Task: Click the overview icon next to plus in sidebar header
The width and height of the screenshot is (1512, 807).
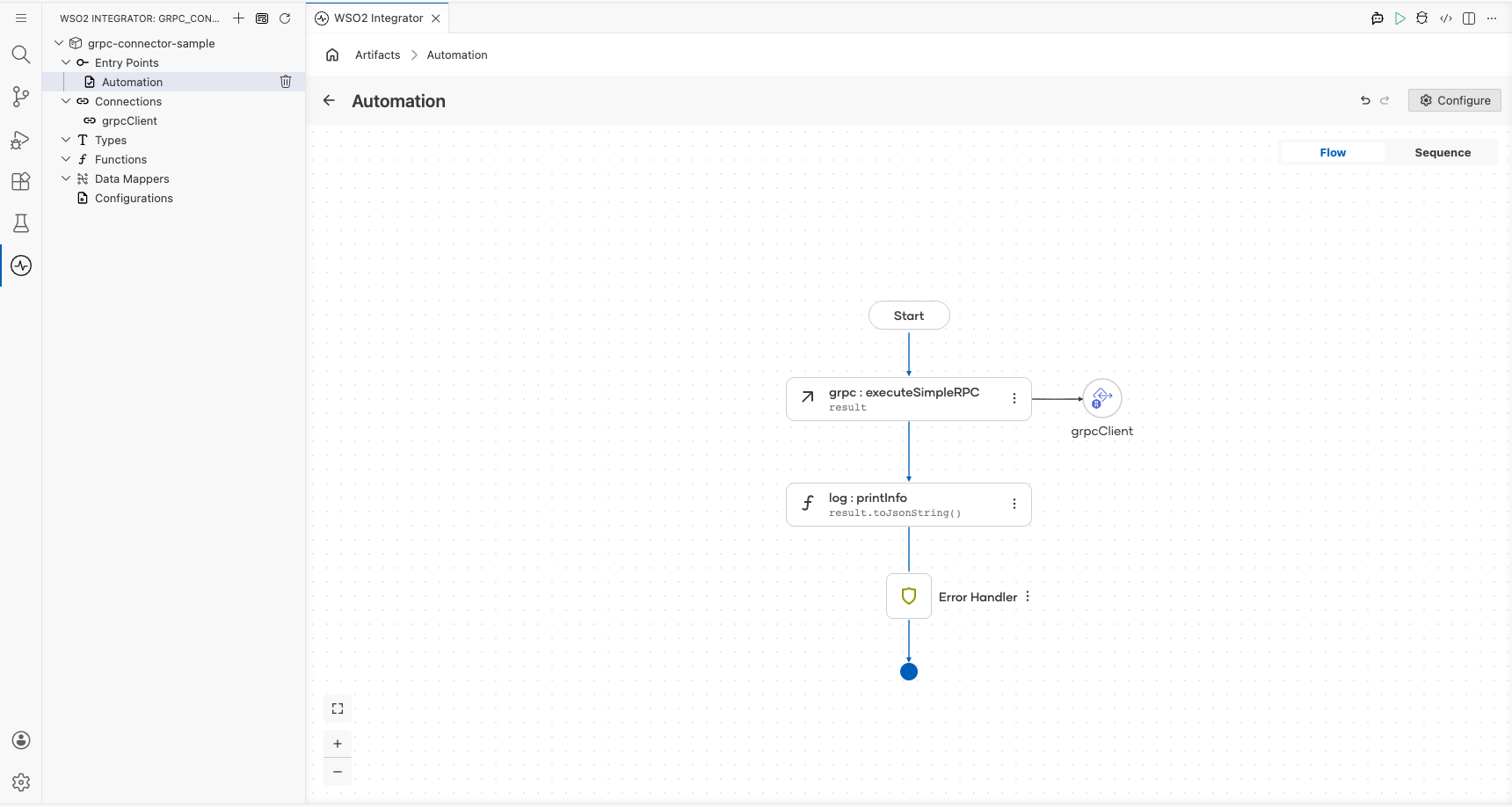Action: pyautogui.click(x=262, y=18)
